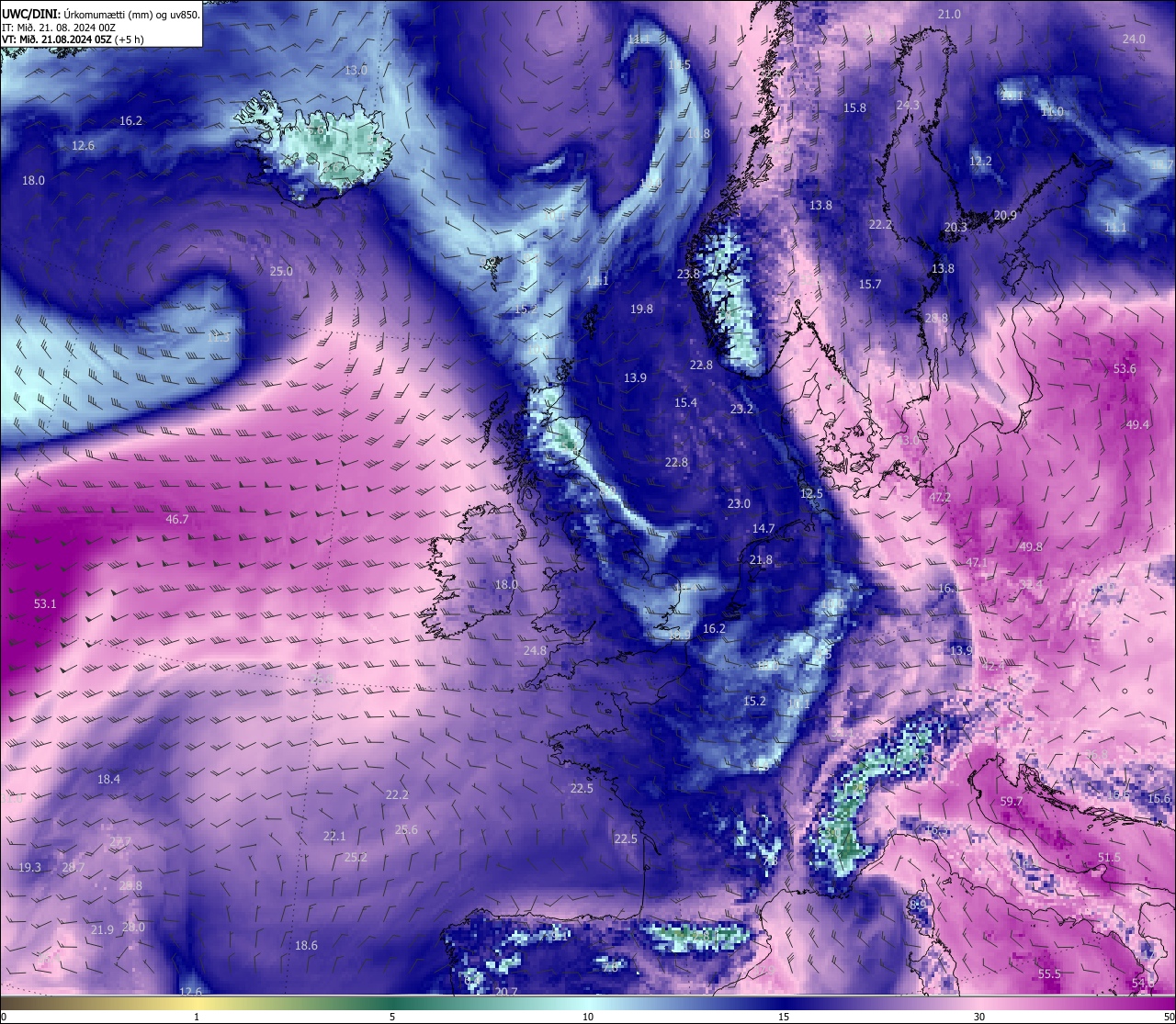
Task: Click the map value 53.6
Action: click(x=1125, y=369)
